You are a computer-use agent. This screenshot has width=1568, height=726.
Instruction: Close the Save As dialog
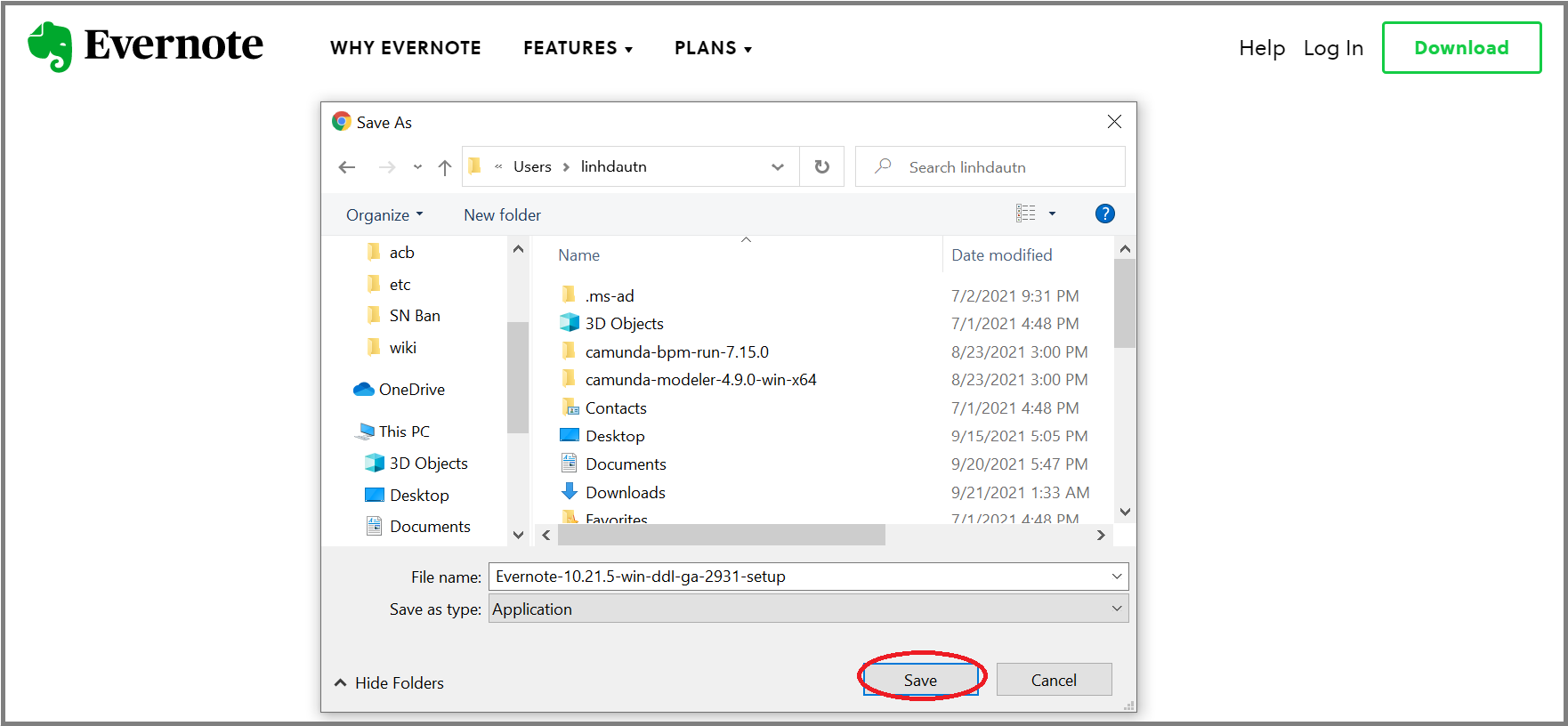(x=1114, y=122)
